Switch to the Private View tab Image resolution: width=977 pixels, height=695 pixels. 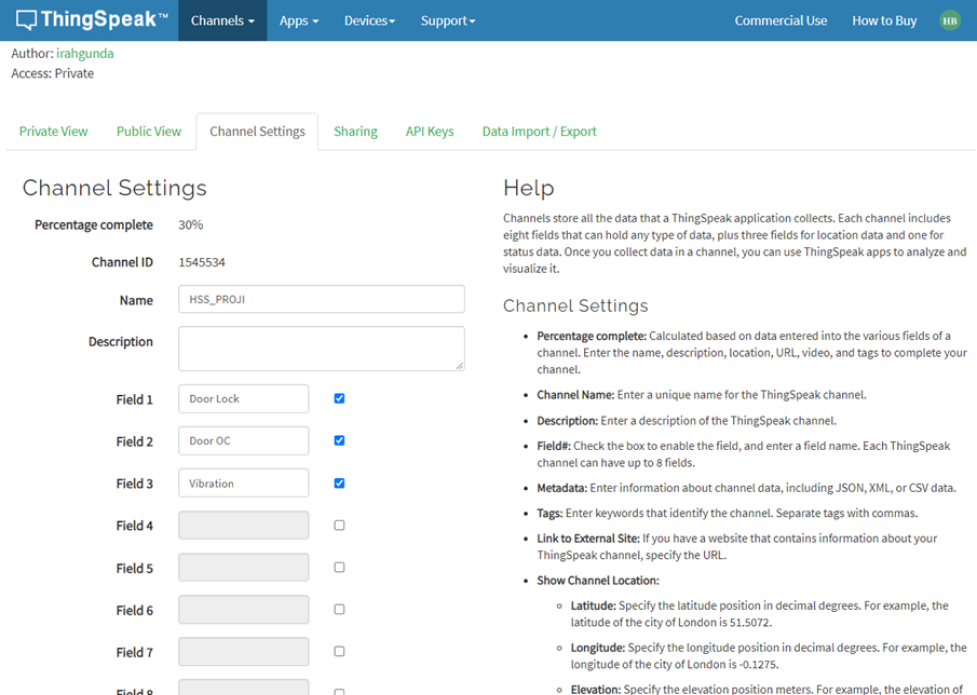[54, 132]
